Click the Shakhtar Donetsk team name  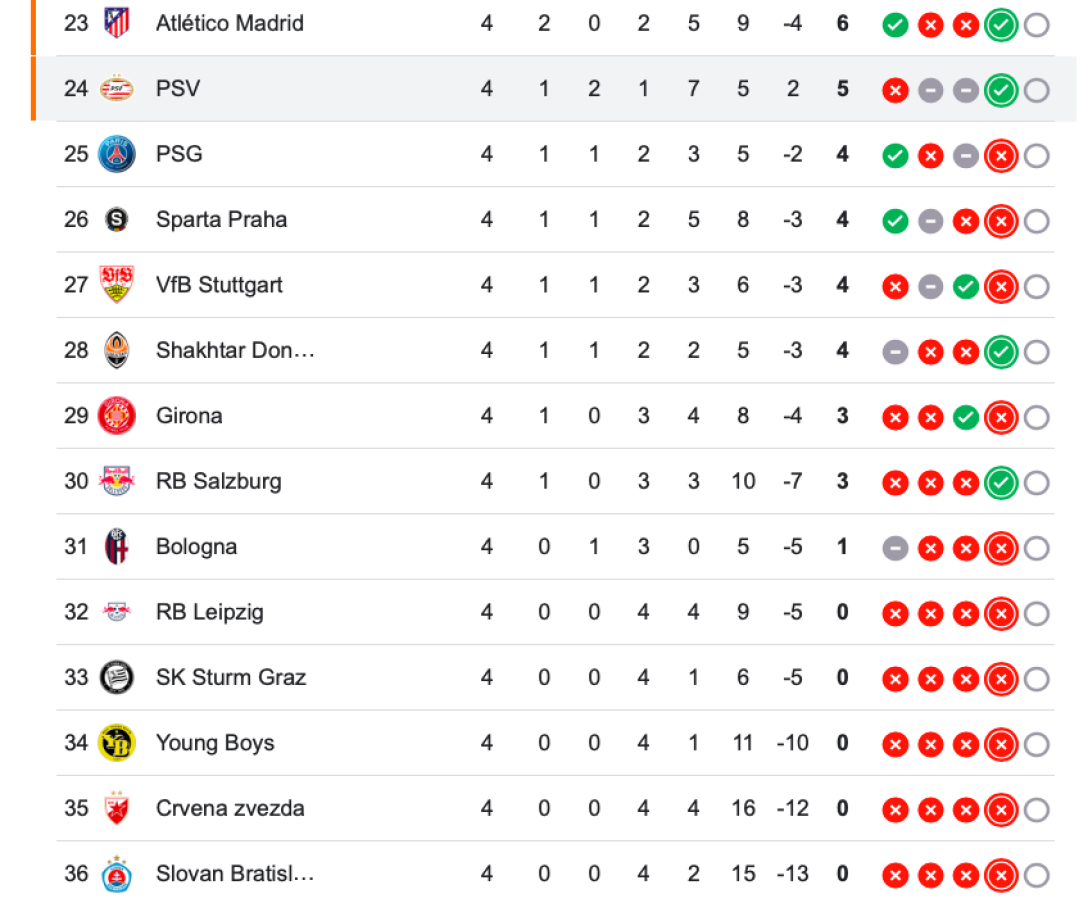tap(235, 351)
